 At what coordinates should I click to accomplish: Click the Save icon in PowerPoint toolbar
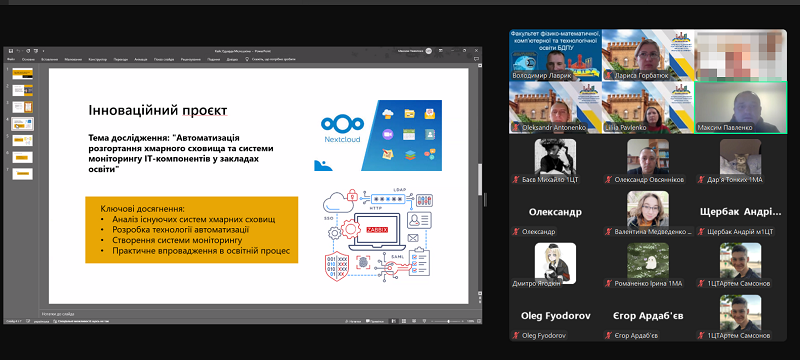pyautogui.click(x=11, y=51)
